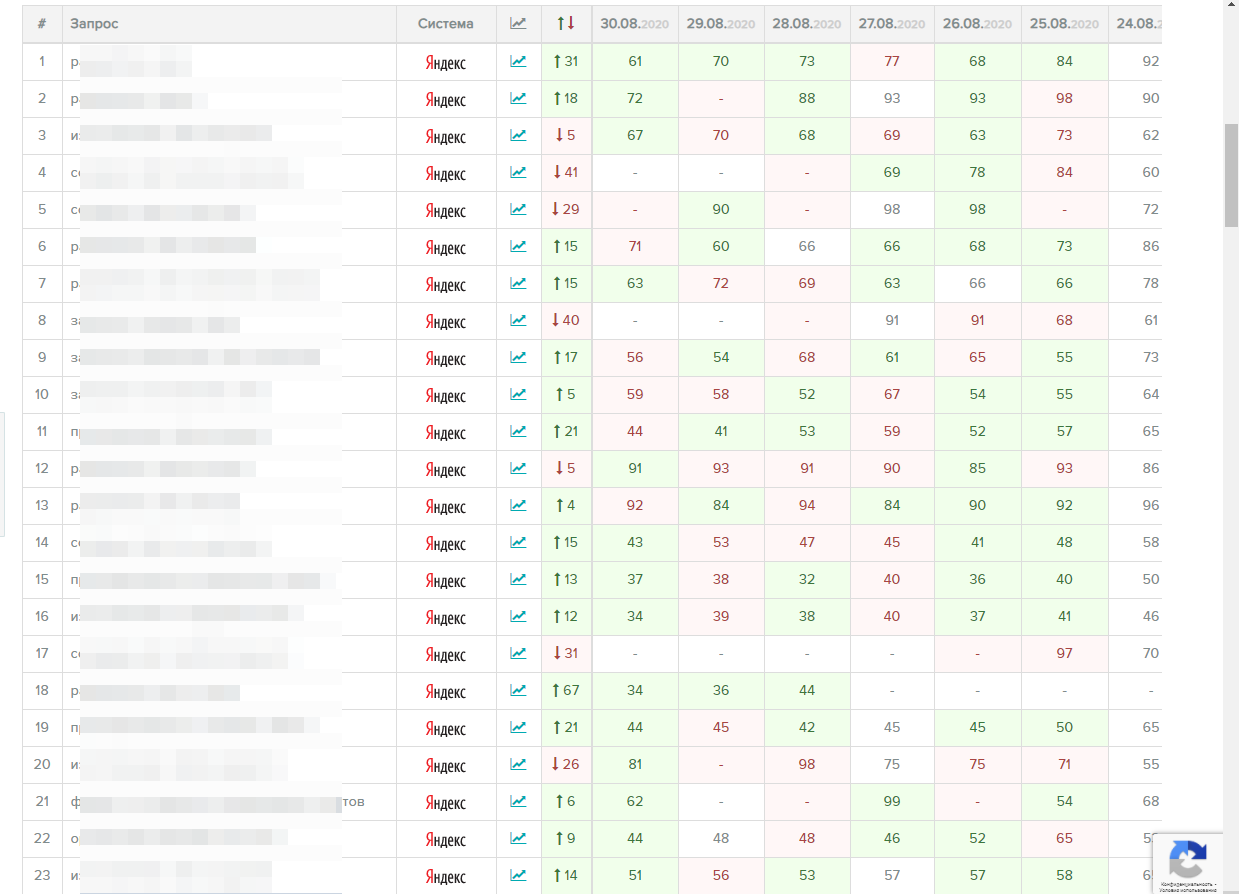Open the chart icon in row 9
1239x894 pixels.
point(518,357)
